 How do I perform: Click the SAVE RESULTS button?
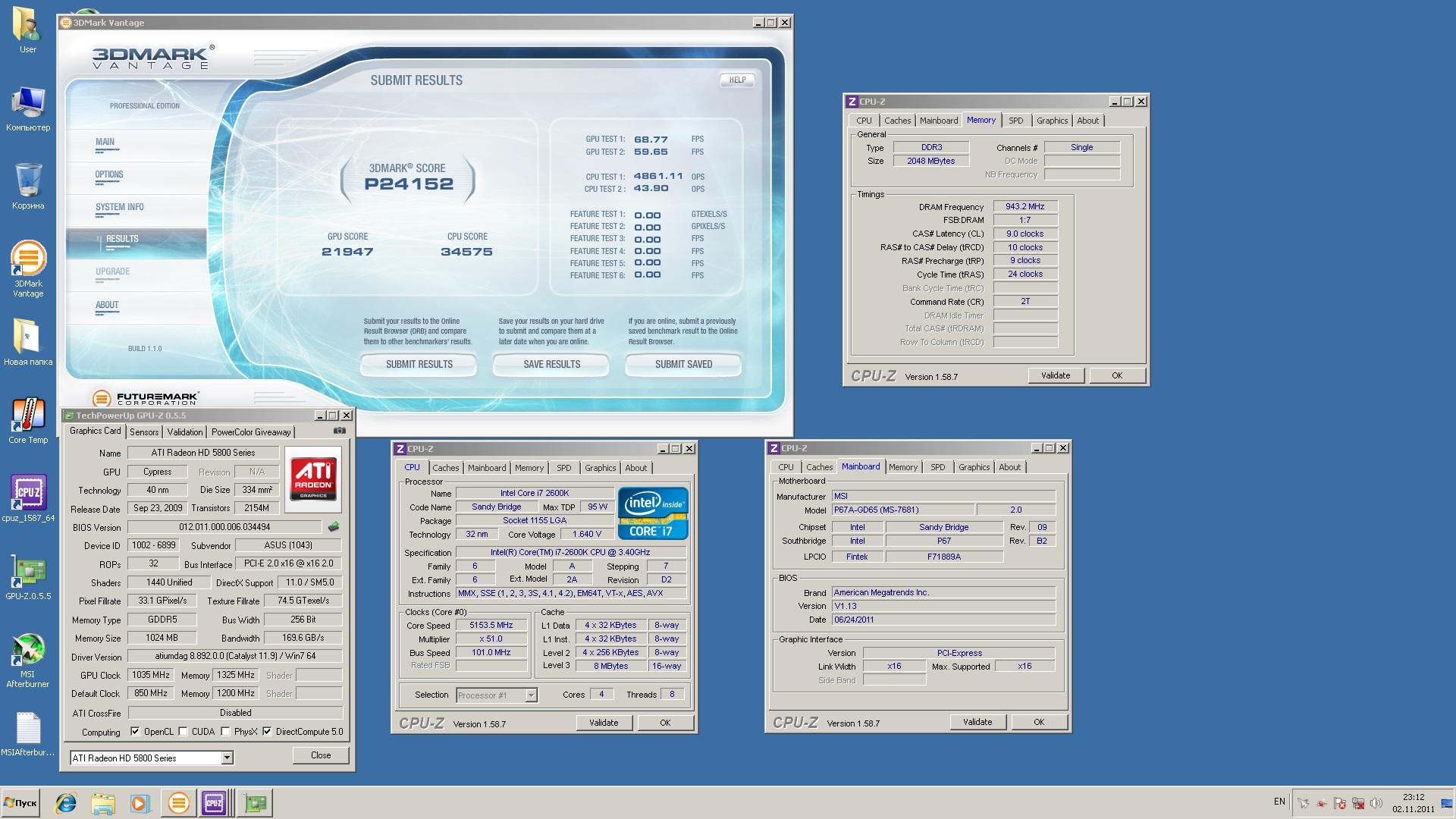[x=551, y=364]
